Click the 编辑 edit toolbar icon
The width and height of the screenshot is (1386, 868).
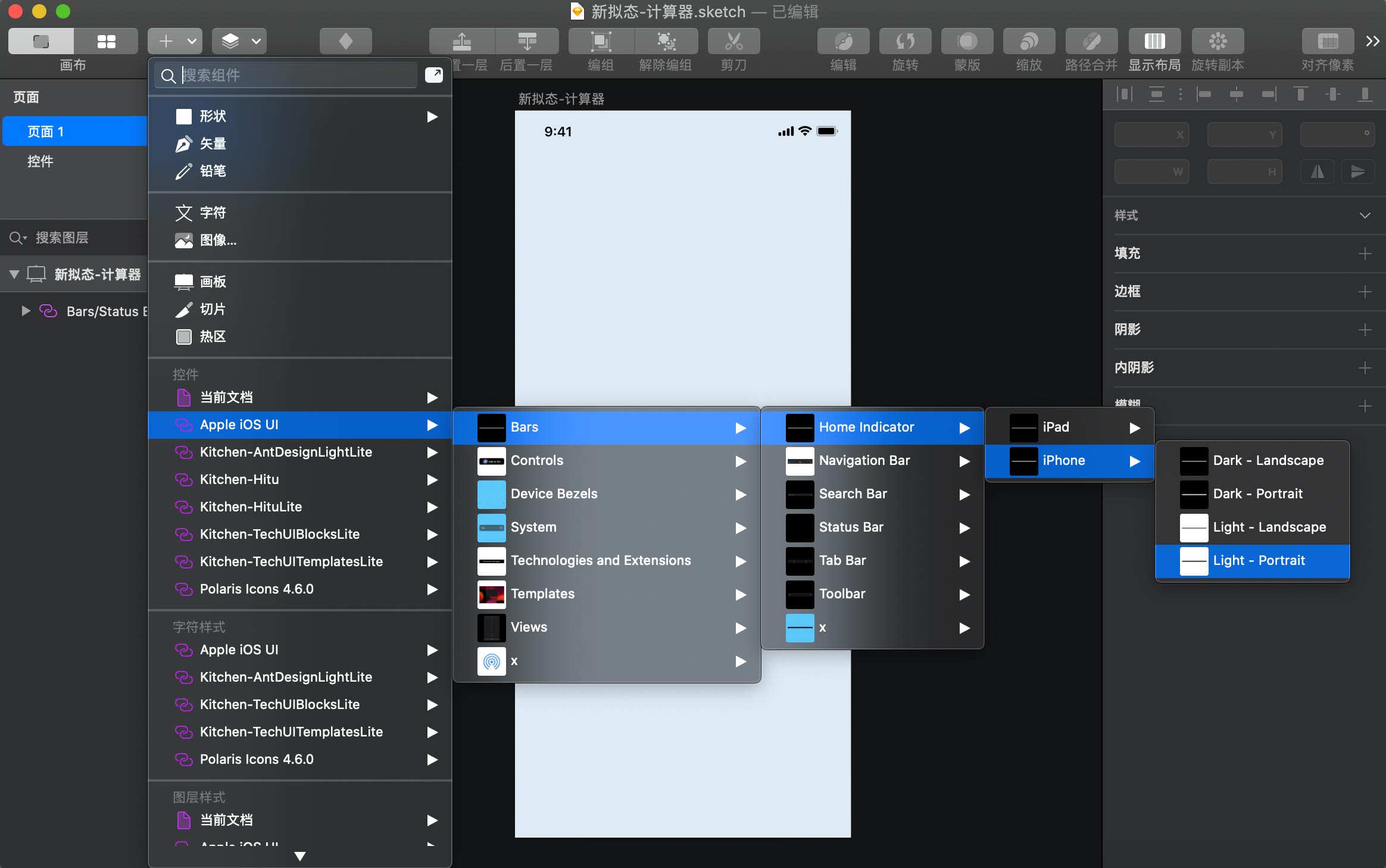click(x=844, y=41)
